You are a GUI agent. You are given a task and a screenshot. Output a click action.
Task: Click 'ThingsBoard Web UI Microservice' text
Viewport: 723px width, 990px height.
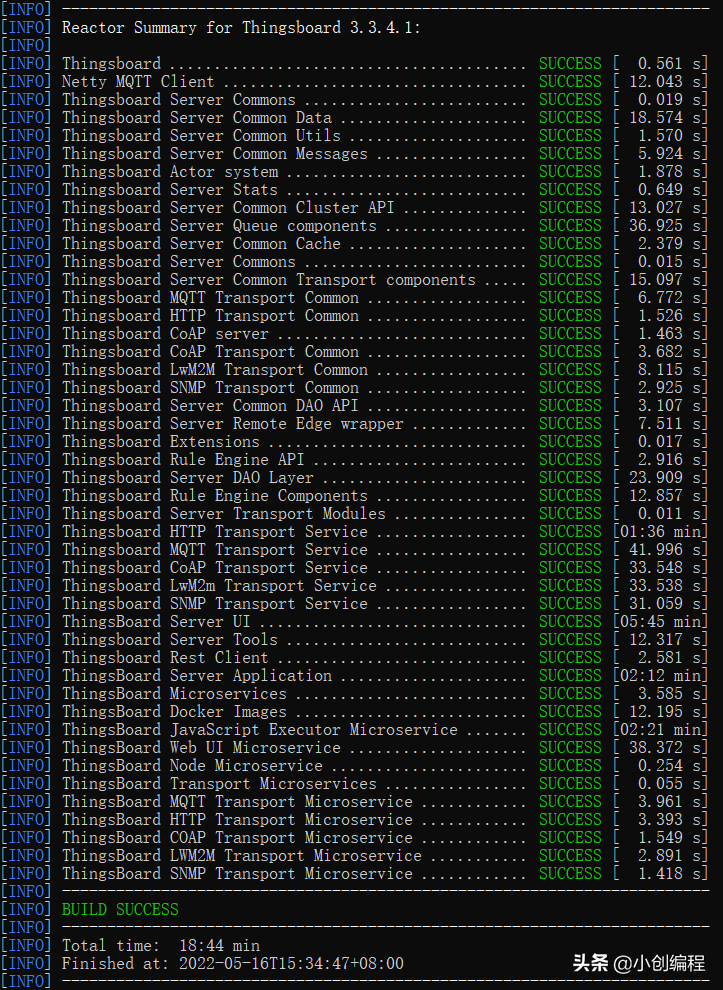(x=201, y=748)
